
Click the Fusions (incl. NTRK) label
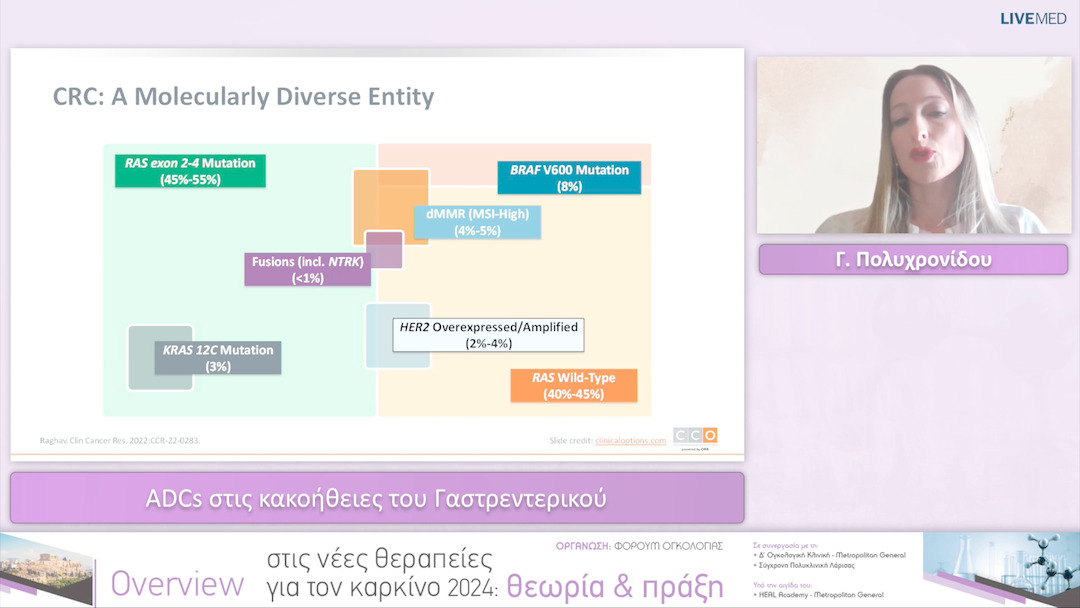coord(307,269)
